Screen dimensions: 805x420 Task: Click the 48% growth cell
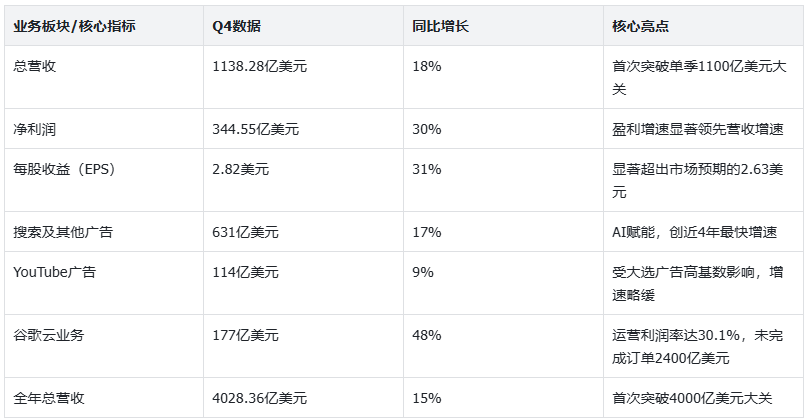pos(427,335)
